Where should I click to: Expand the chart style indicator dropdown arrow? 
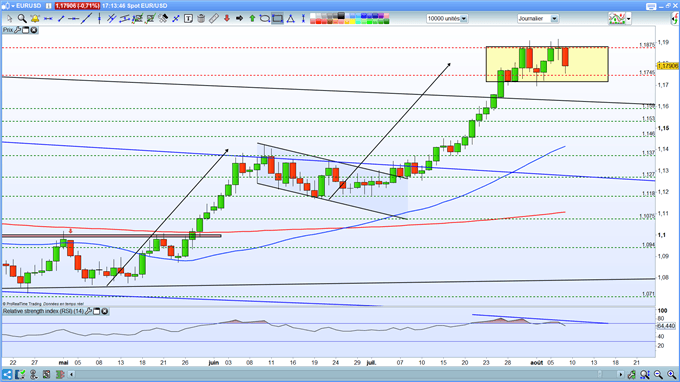click(x=628, y=19)
